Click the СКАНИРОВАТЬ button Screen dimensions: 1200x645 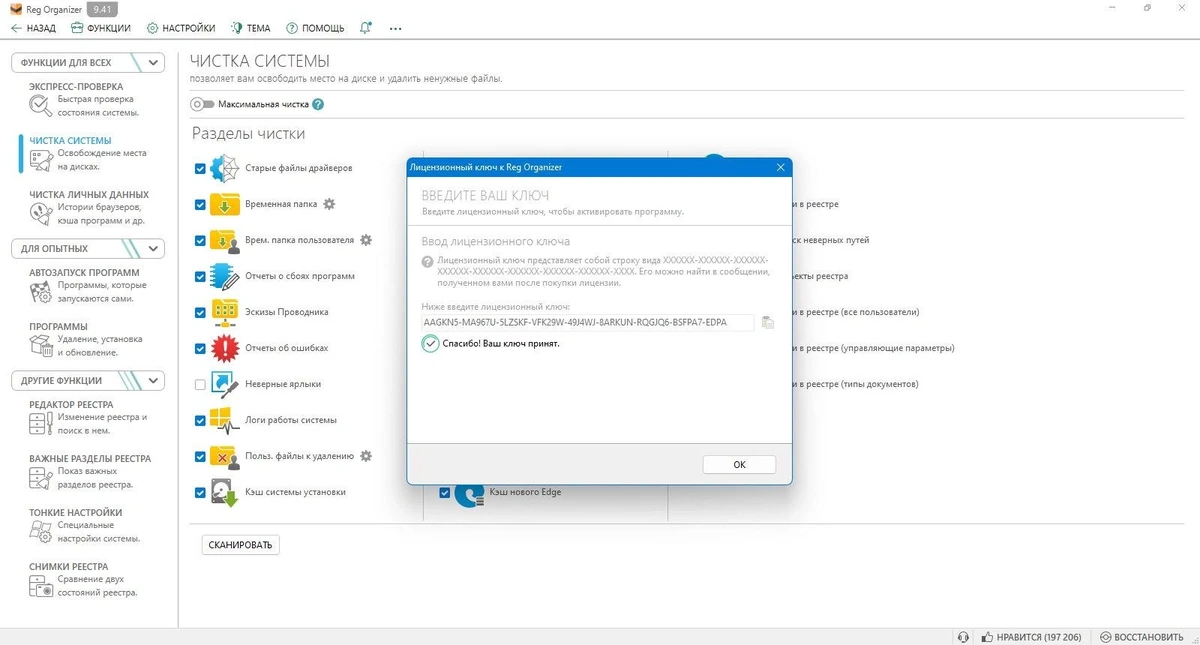pyautogui.click(x=241, y=545)
